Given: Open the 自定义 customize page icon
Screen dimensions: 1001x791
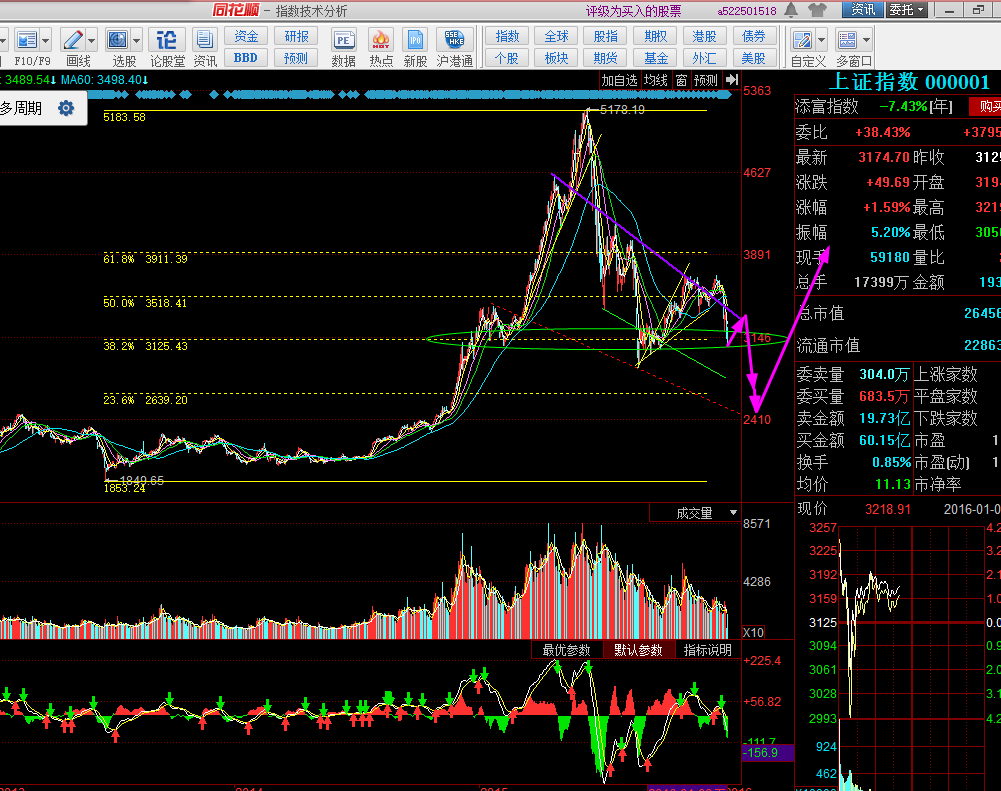Looking at the screenshot, I should point(802,40).
